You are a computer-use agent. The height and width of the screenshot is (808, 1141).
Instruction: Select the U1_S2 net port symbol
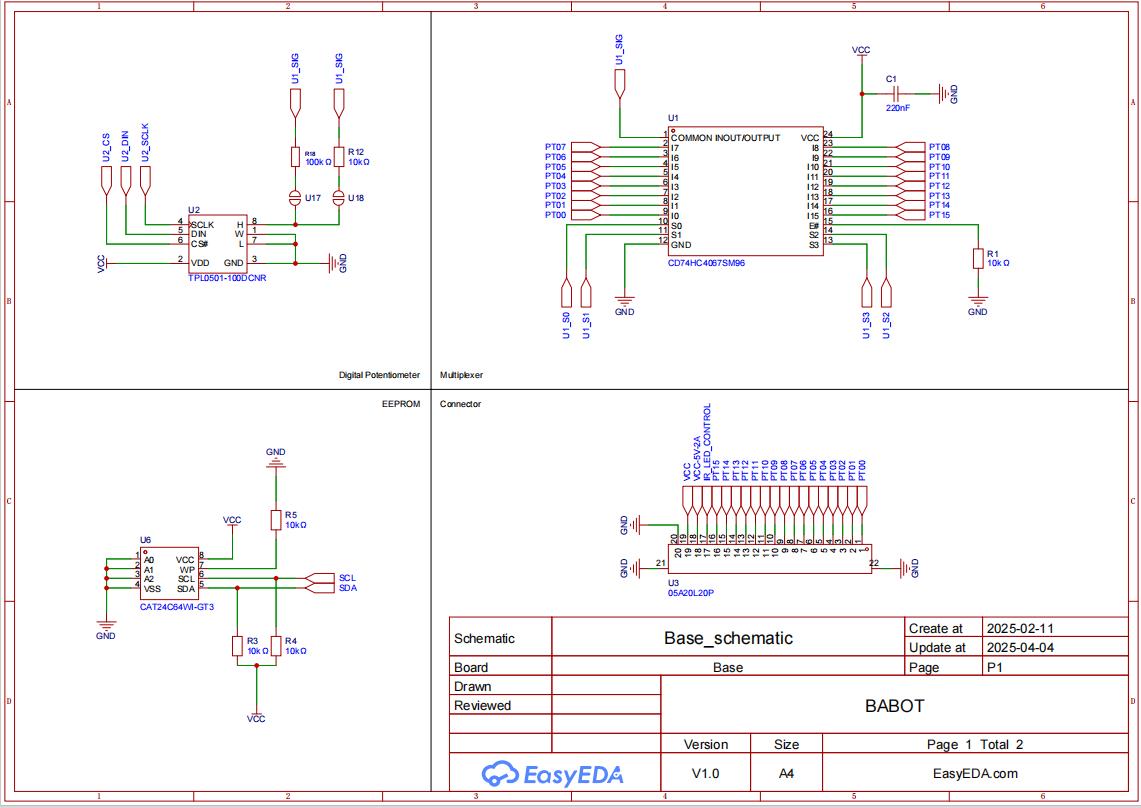pyautogui.click(x=886, y=293)
